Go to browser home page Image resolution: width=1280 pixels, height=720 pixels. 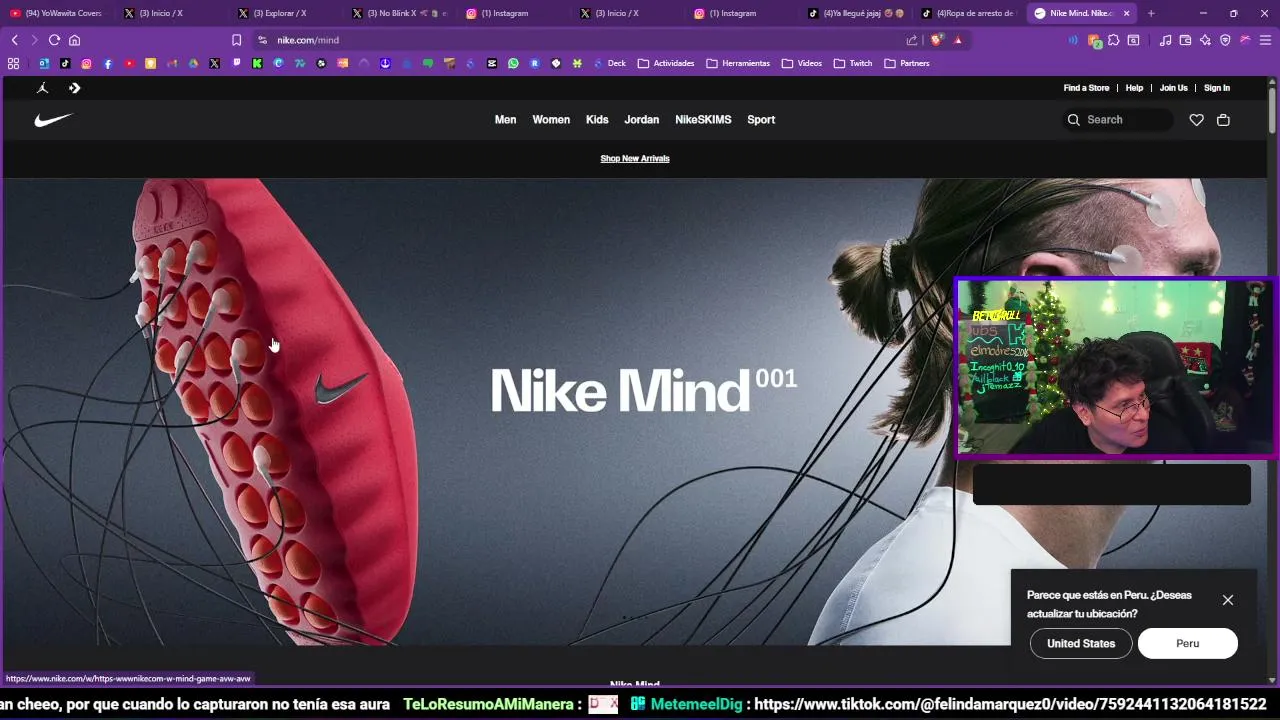[x=74, y=40]
